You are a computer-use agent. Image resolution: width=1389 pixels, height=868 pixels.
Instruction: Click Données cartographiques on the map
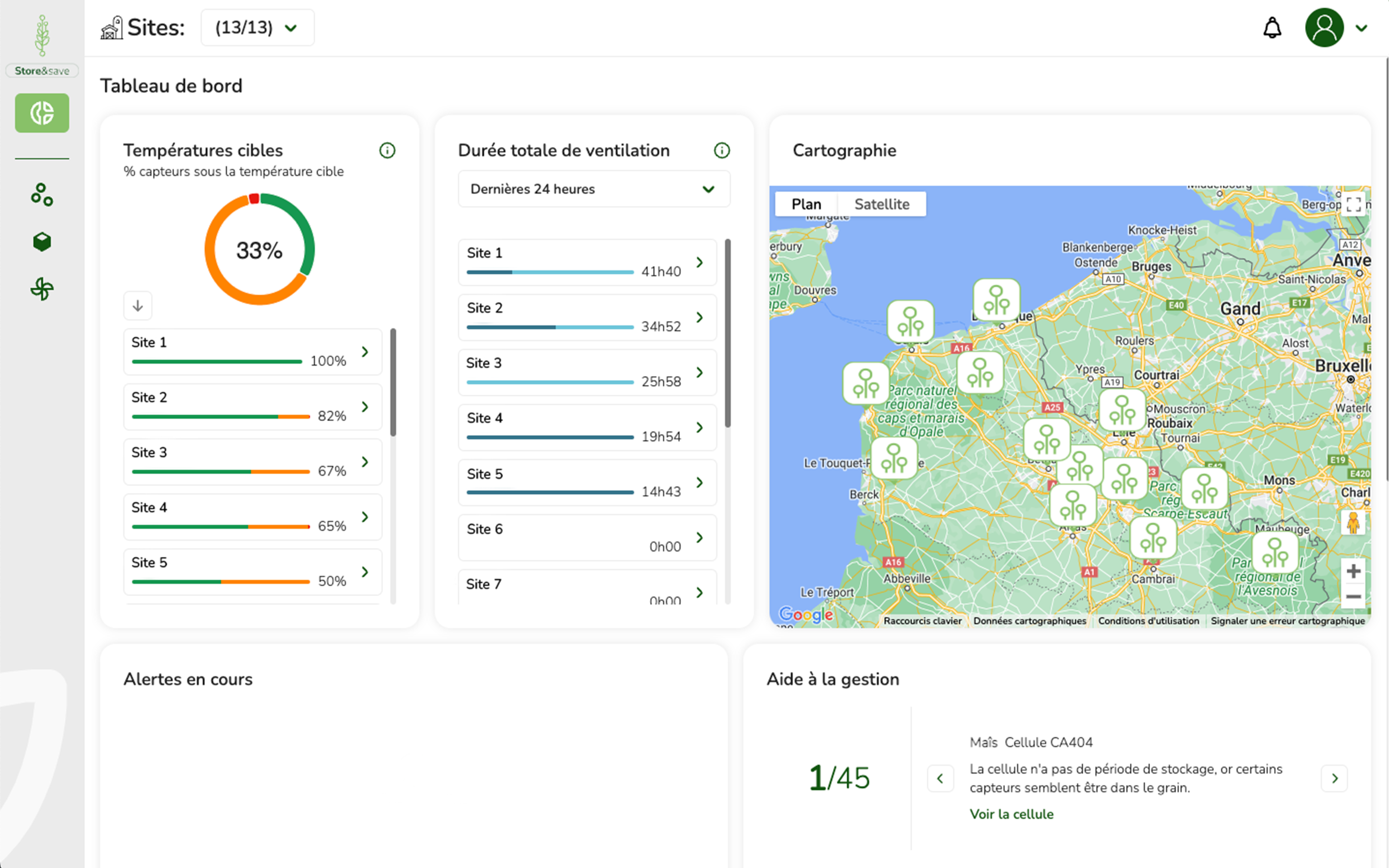coord(1029,621)
